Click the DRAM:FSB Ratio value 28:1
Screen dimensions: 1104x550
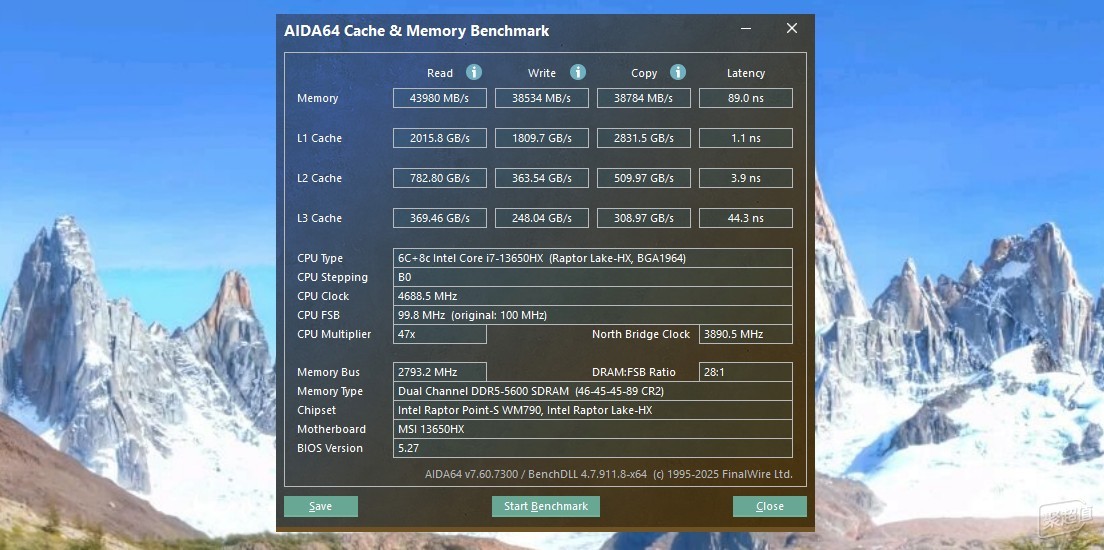(x=746, y=372)
